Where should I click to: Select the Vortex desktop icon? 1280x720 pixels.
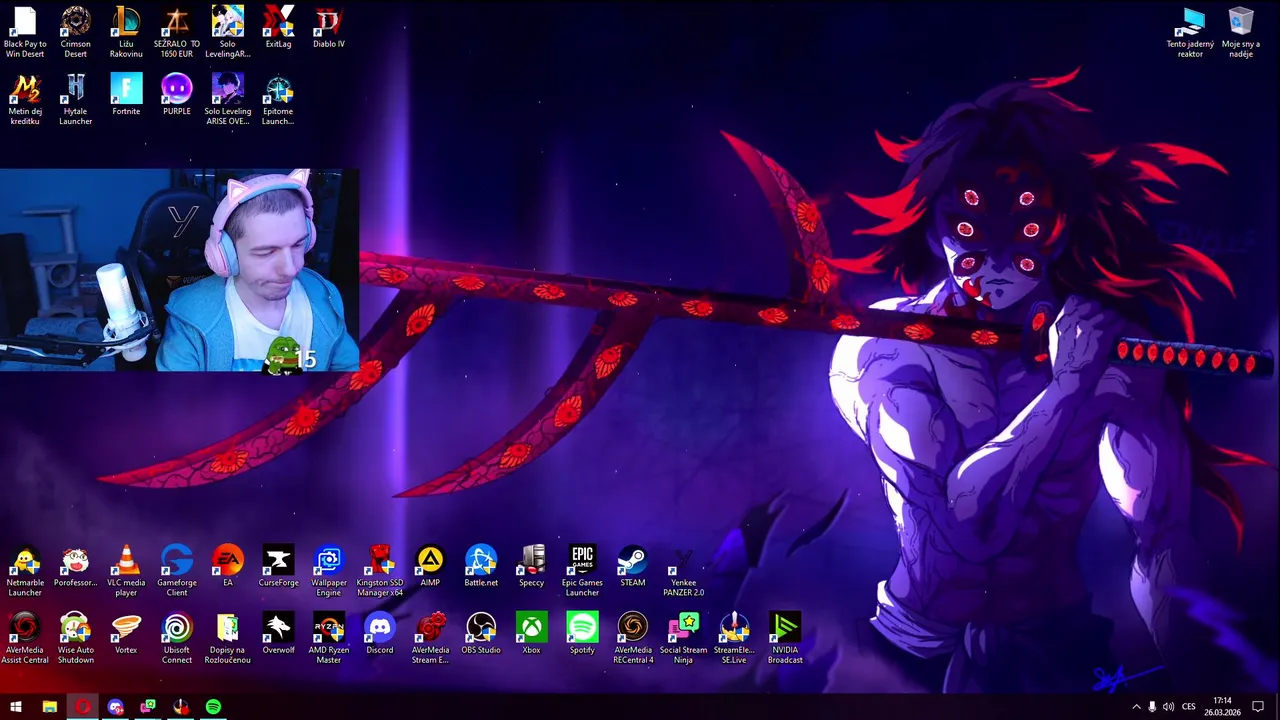pyautogui.click(x=126, y=633)
